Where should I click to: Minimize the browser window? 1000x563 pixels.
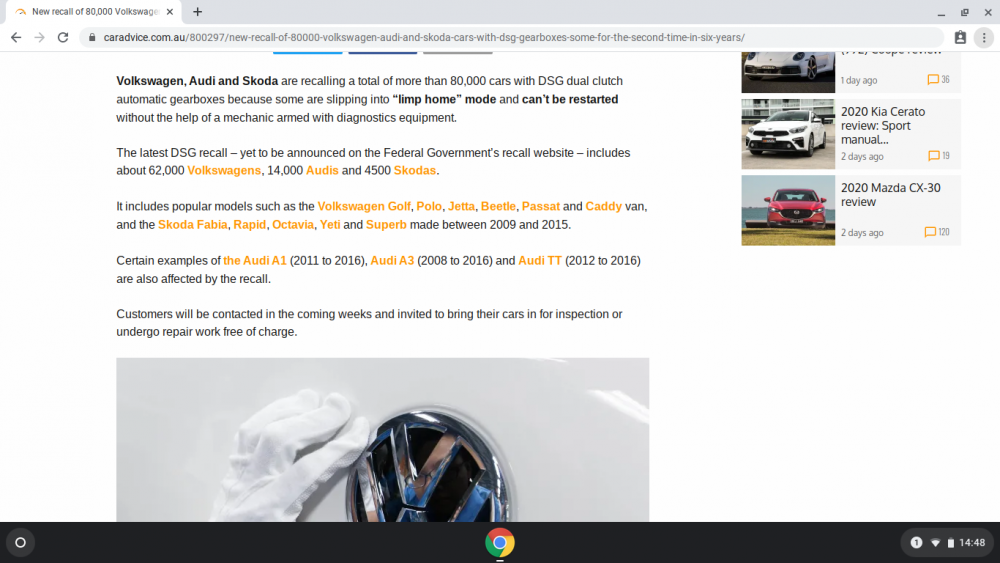[x=941, y=12]
